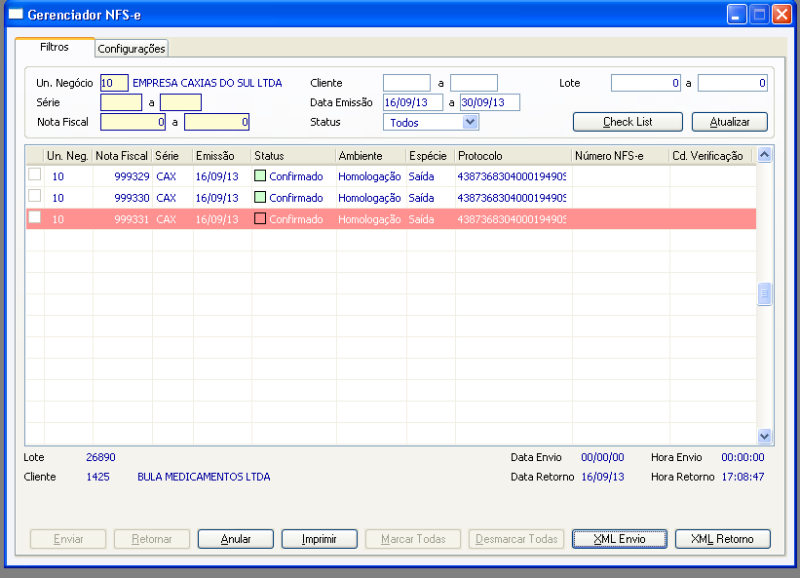The image size is (800, 578).
Task: Click the client name BULA MEDICAMENTOS LTDA
Action: [x=204, y=477]
